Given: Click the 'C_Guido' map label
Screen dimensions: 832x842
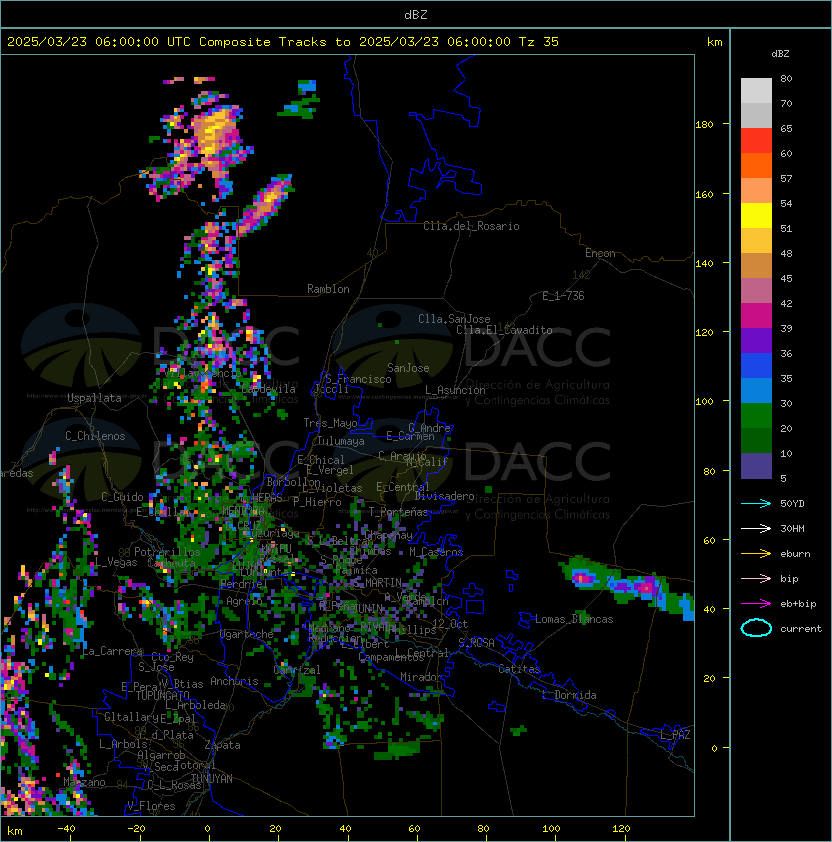Looking at the screenshot, I should [122, 497].
